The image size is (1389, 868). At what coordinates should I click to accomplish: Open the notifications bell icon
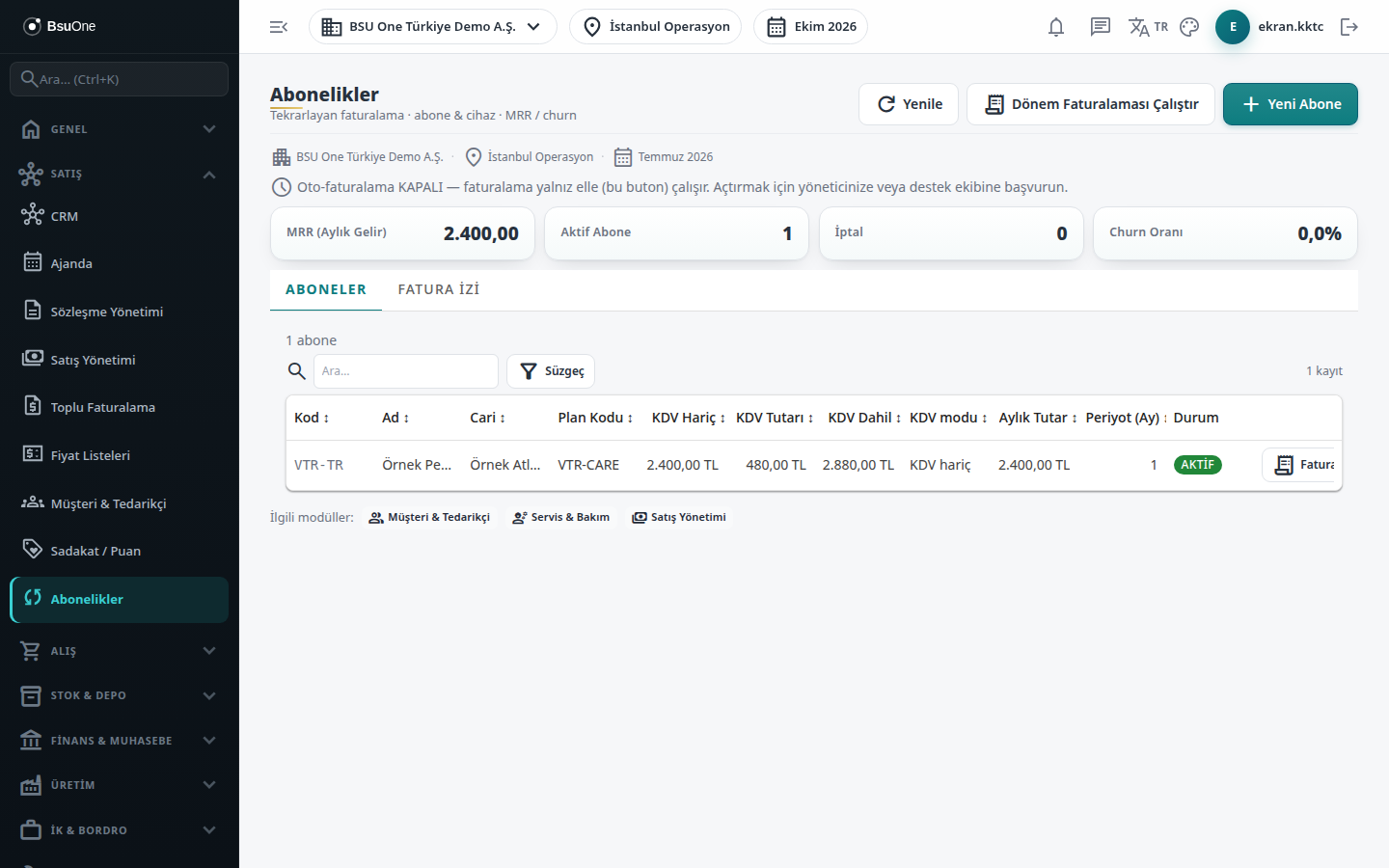pyautogui.click(x=1056, y=27)
